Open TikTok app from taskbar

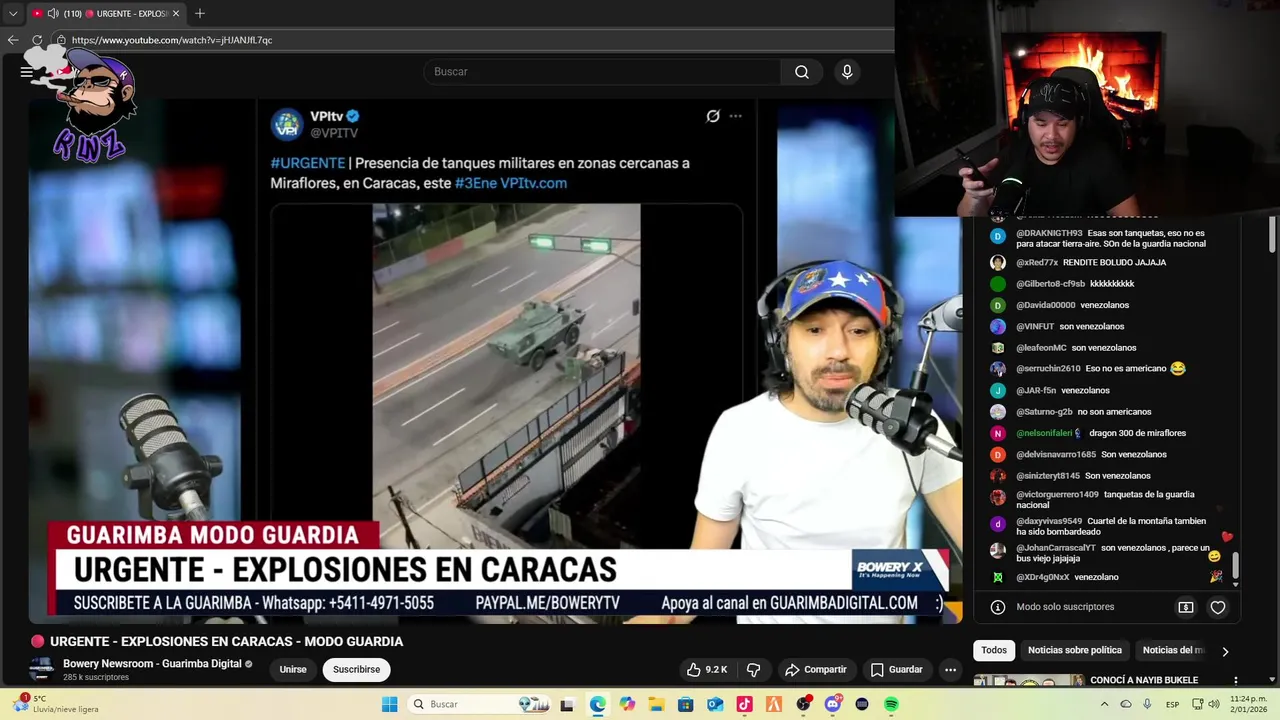[744, 704]
